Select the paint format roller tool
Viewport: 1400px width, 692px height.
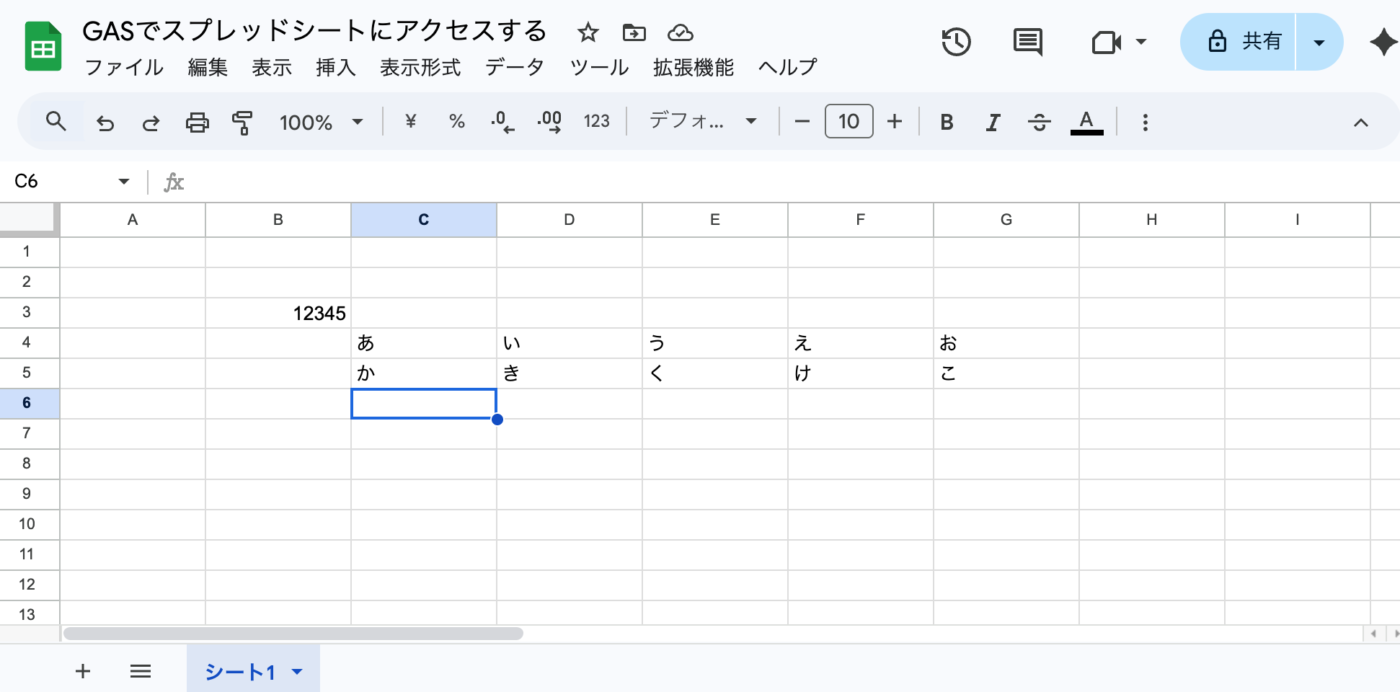(x=242, y=122)
